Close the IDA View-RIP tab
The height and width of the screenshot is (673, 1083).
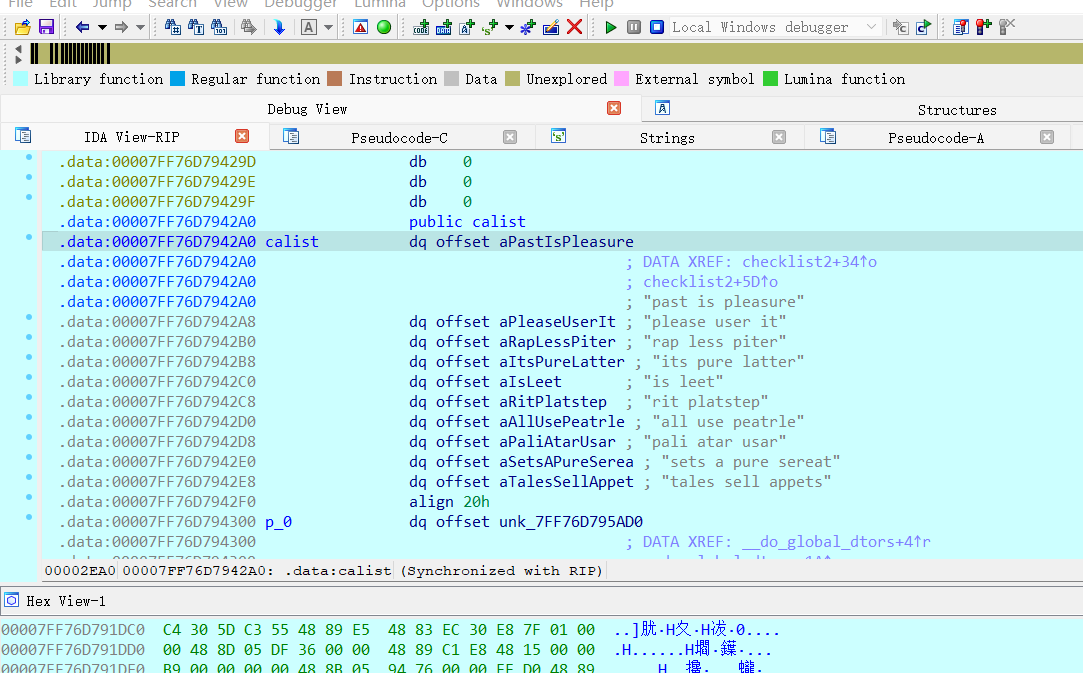click(x=242, y=136)
